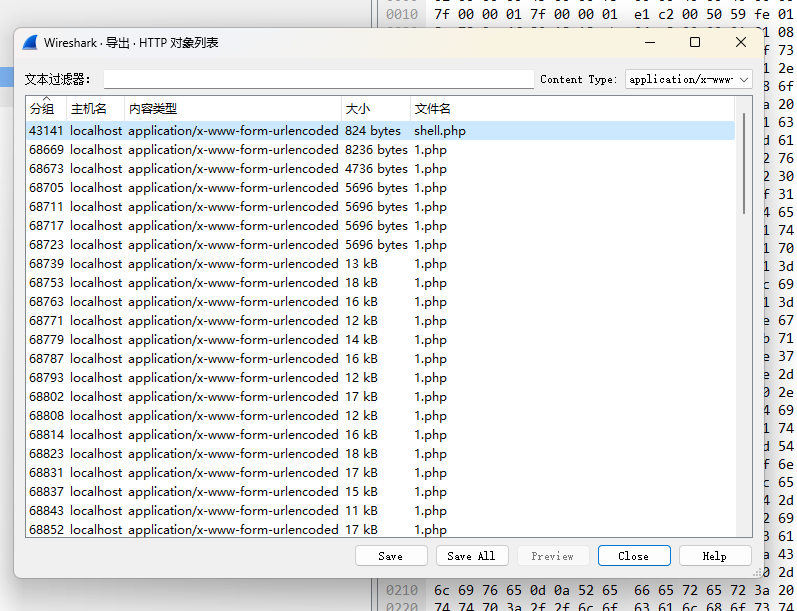Select the packet 68753 row
This screenshot has width=797, height=611.
[x=380, y=283]
